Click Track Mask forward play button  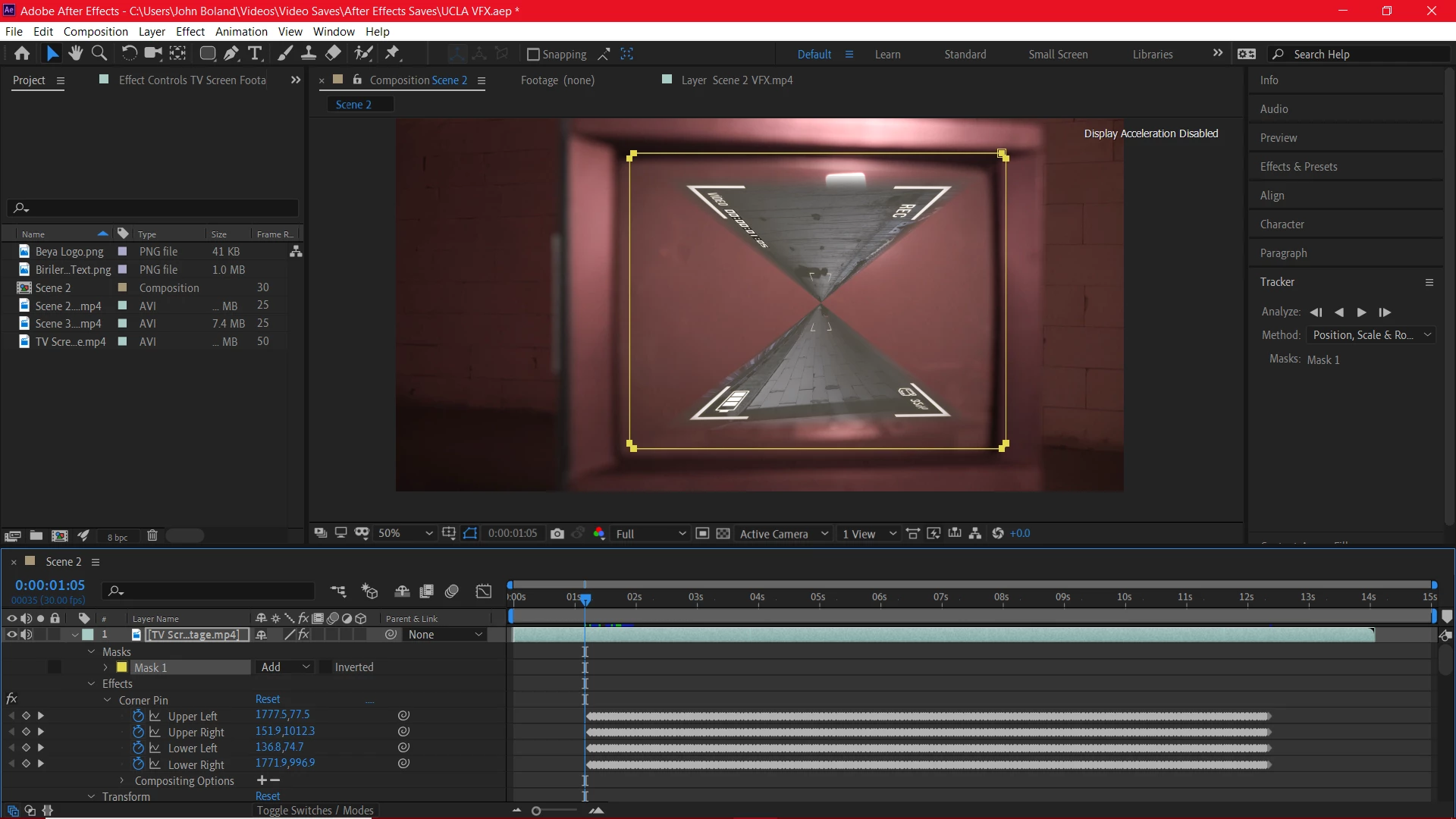tap(1362, 312)
